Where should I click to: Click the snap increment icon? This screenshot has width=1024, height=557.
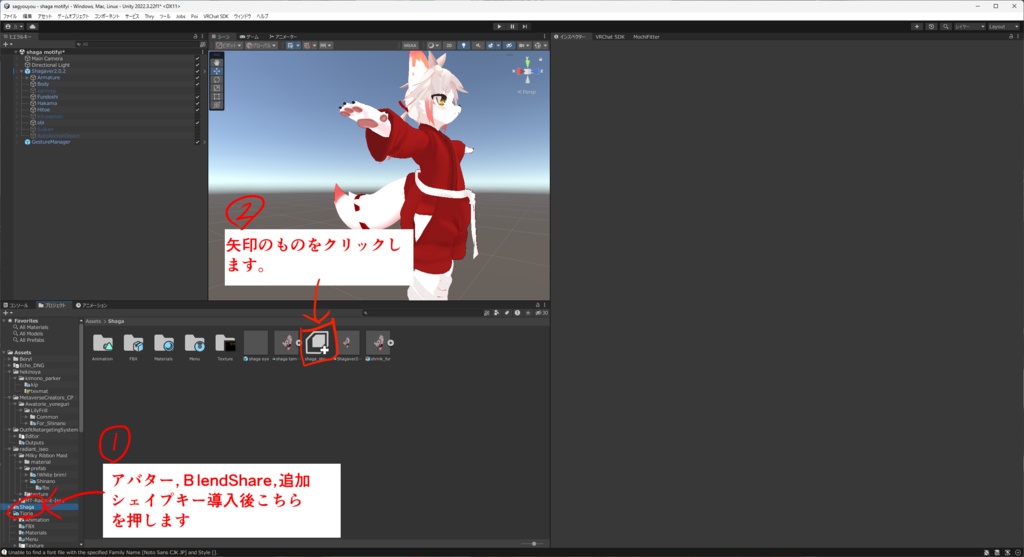pos(325,46)
